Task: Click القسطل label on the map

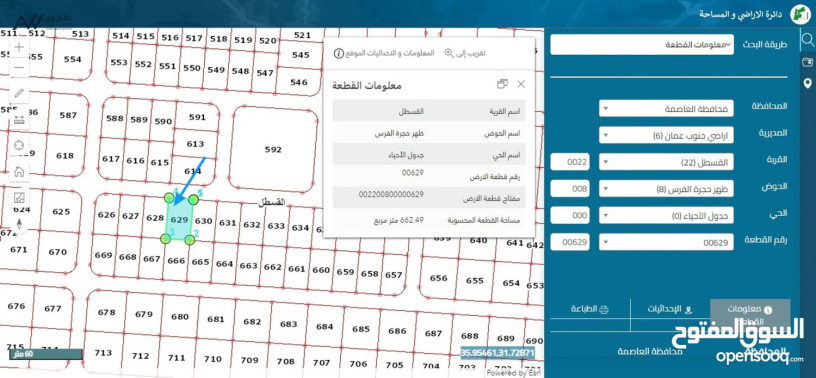Action: click(272, 203)
